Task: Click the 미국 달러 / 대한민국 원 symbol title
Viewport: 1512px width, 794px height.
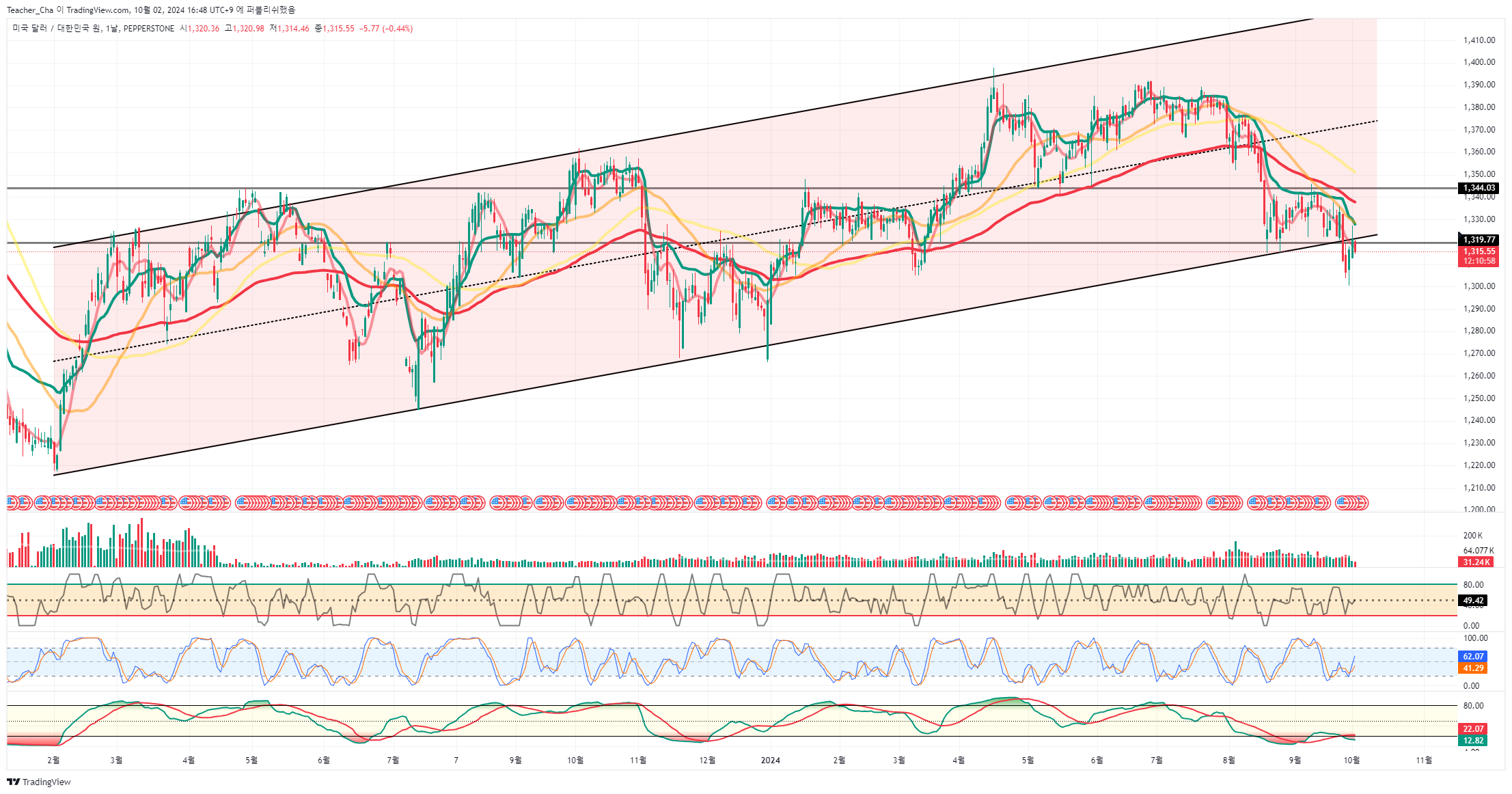Action: [x=57, y=29]
